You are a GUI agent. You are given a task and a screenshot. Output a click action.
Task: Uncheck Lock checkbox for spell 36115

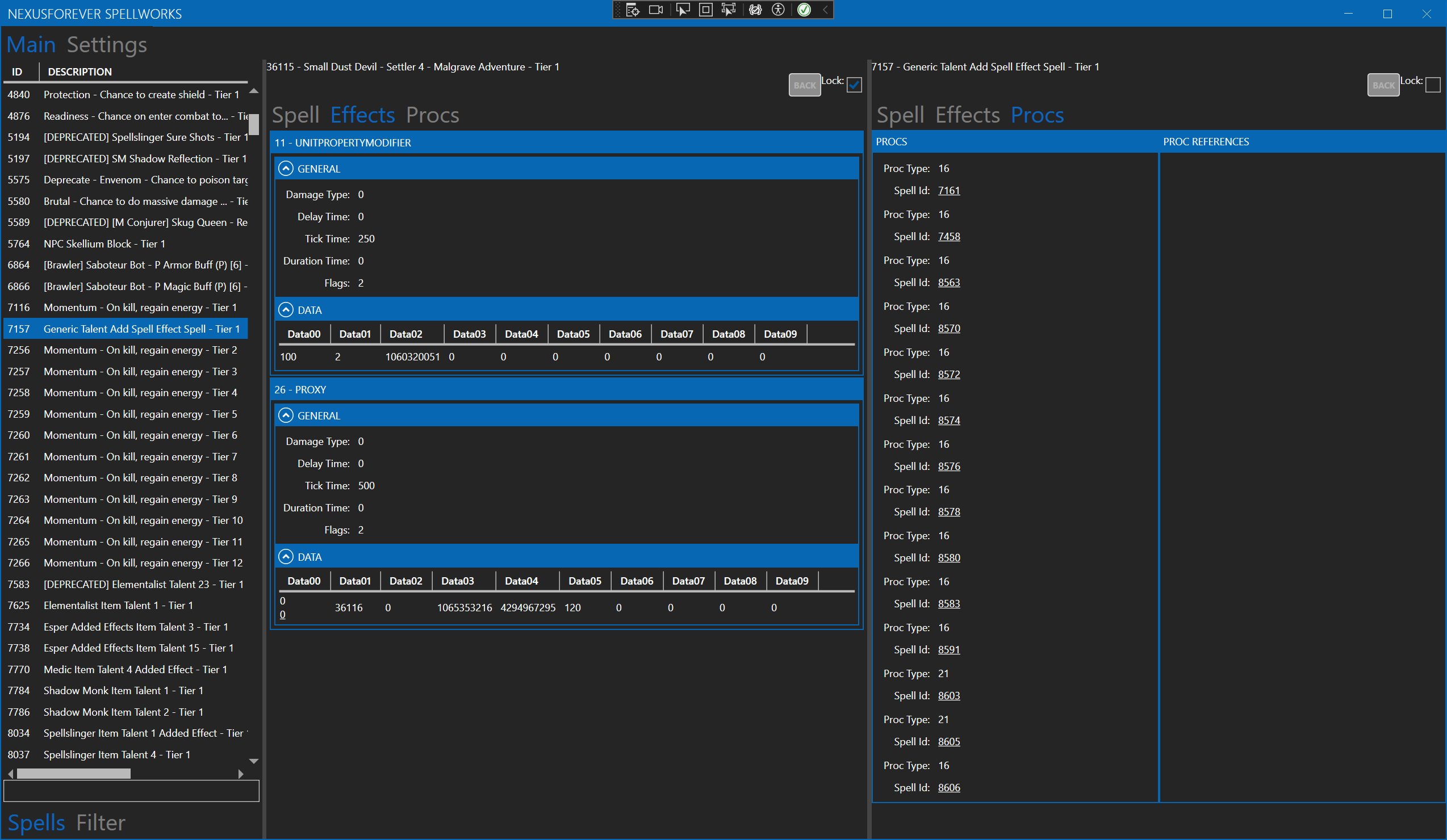pyautogui.click(x=854, y=85)
